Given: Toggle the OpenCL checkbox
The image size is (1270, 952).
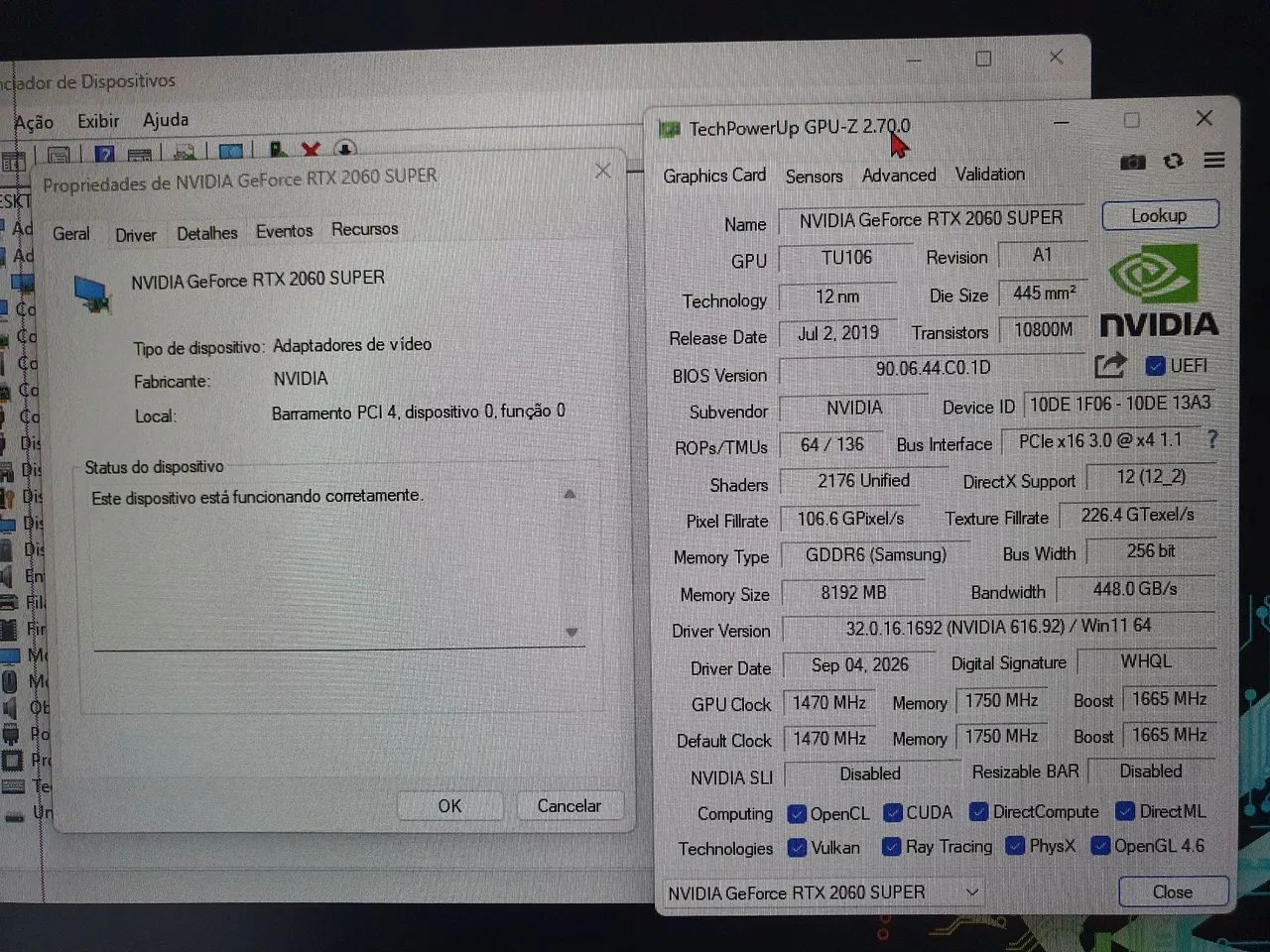Looking at the screenshot, I should [x=797, y=814].
